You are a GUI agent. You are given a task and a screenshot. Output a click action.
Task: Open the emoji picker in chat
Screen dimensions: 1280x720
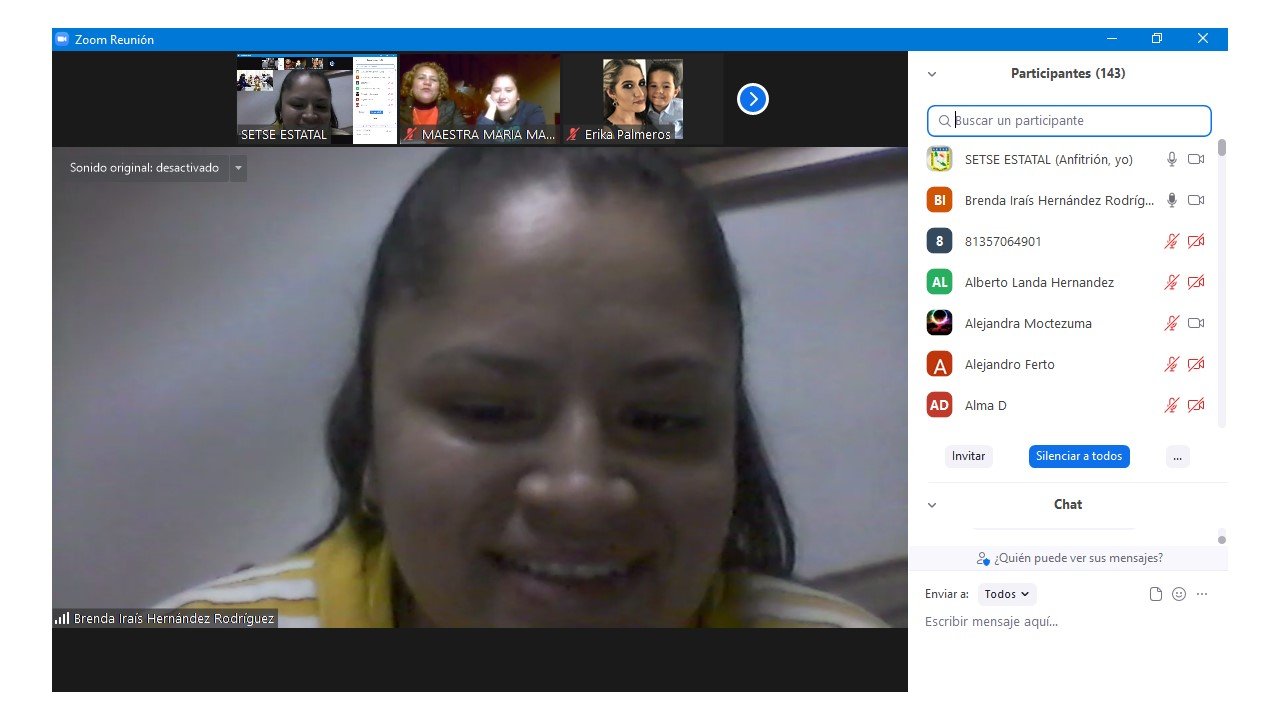pos(1179,594)
